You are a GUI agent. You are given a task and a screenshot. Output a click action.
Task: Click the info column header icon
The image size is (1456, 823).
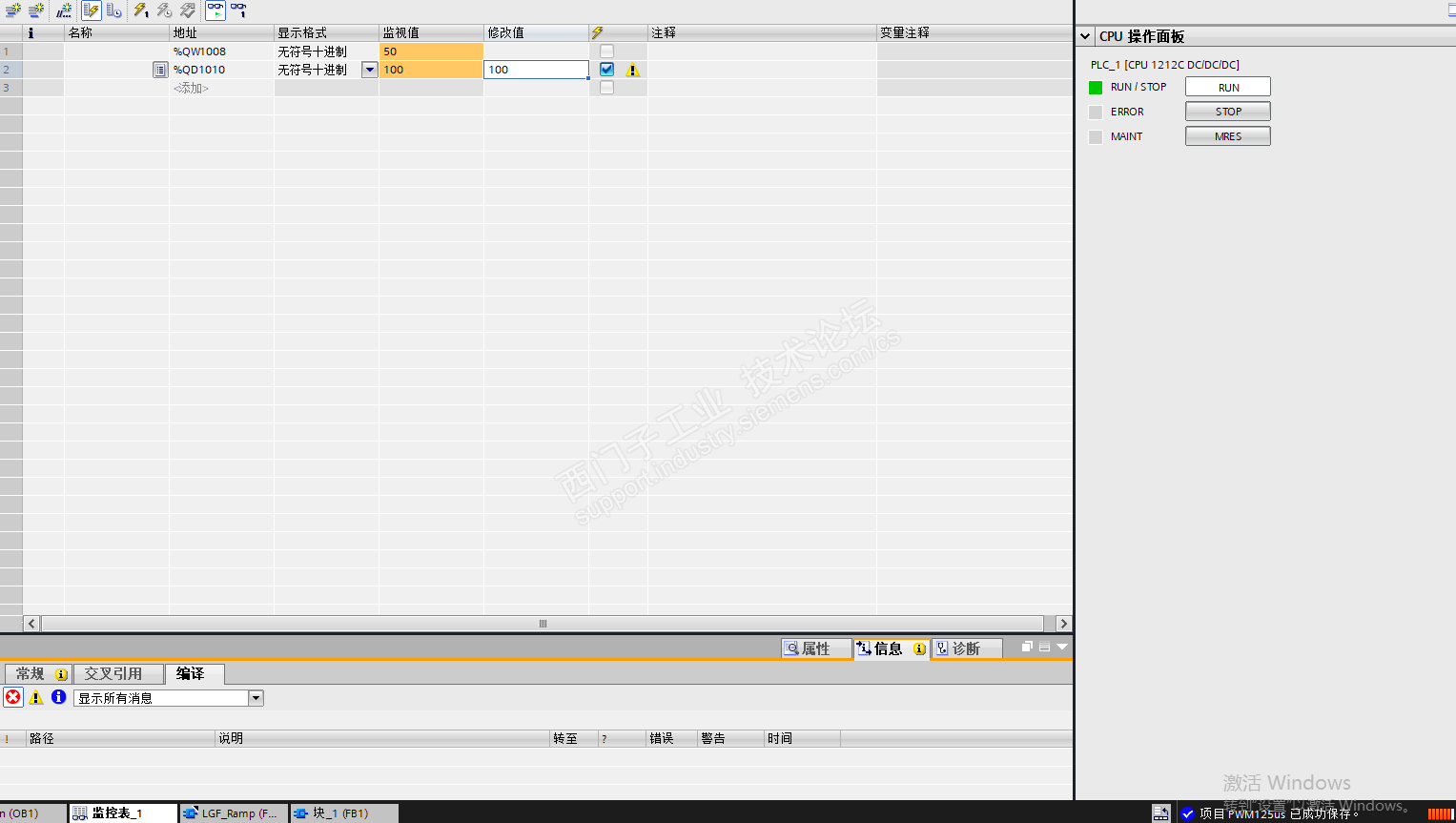(x=31, y=32)
